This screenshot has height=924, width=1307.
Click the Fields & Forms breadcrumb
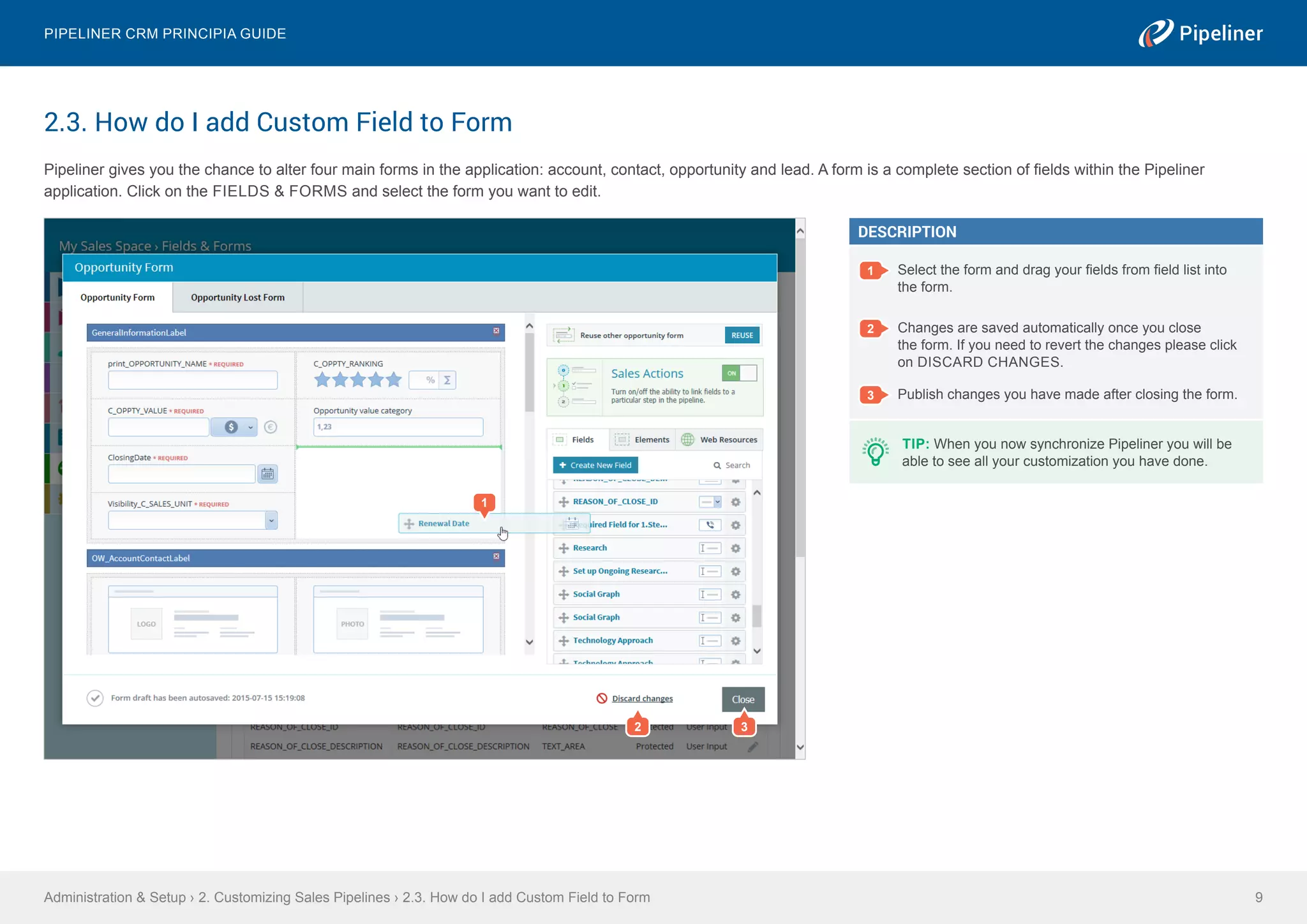206,246
